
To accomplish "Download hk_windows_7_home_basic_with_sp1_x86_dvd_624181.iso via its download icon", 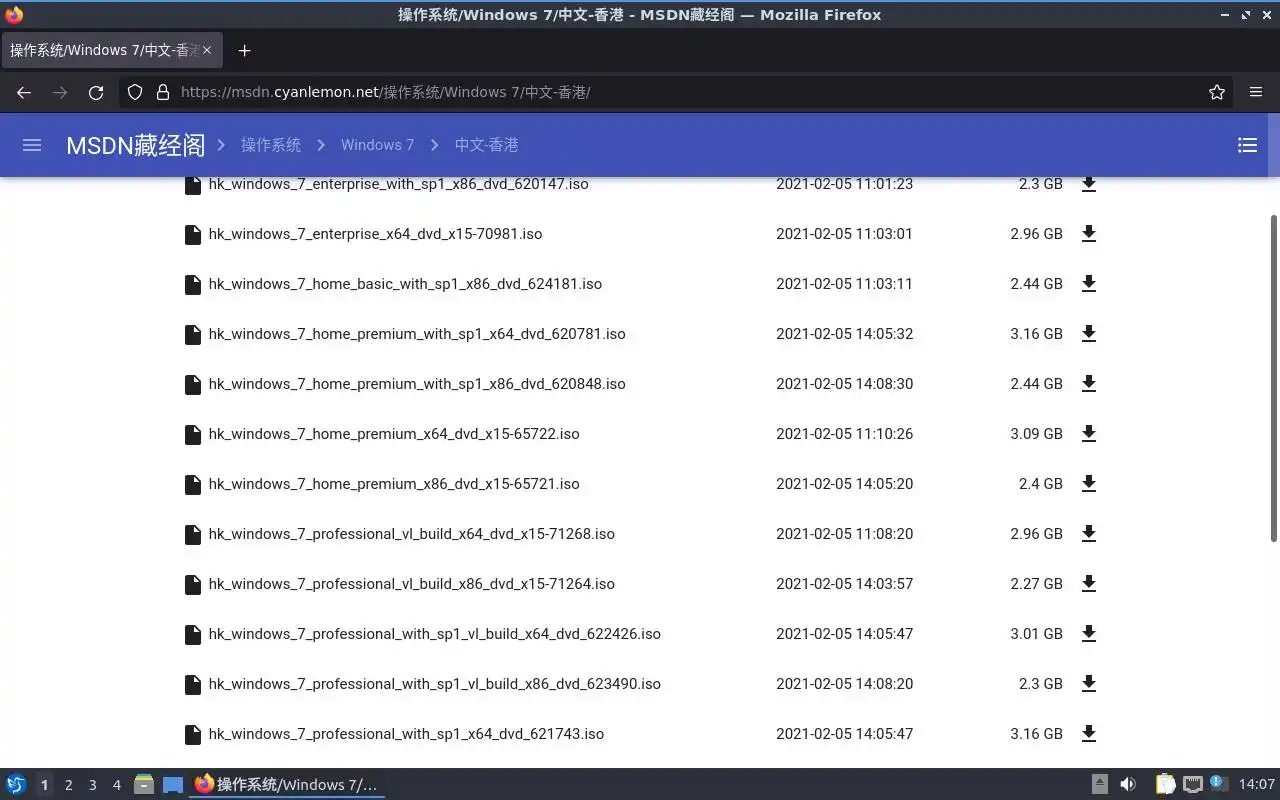I will 1089,284.
